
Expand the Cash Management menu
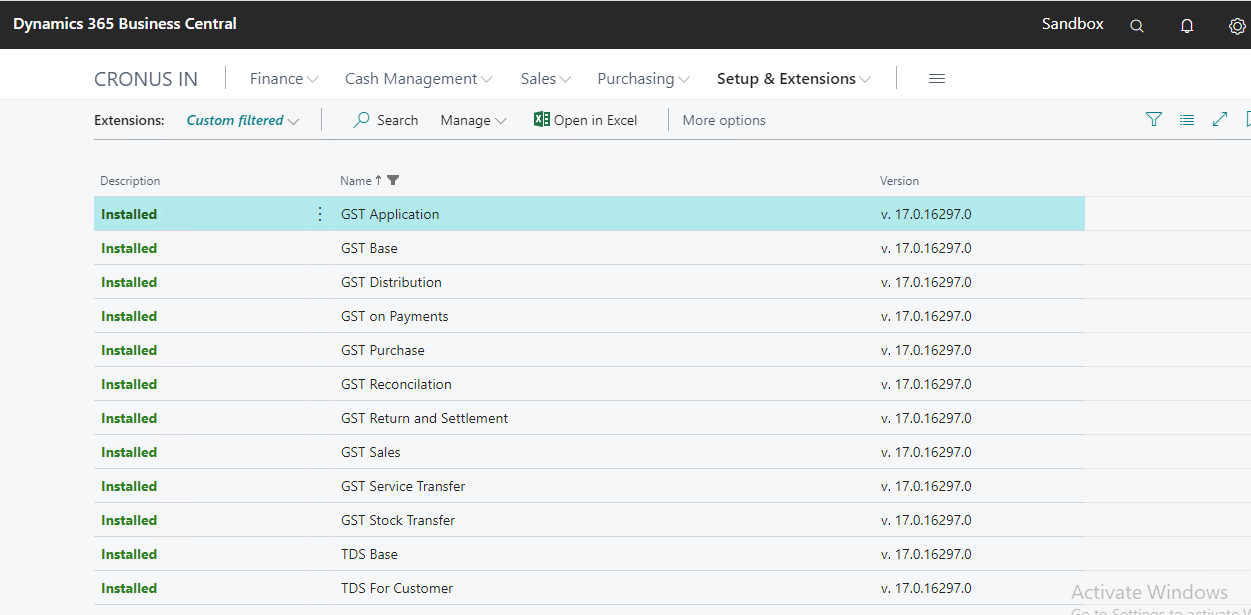(419, 79)
